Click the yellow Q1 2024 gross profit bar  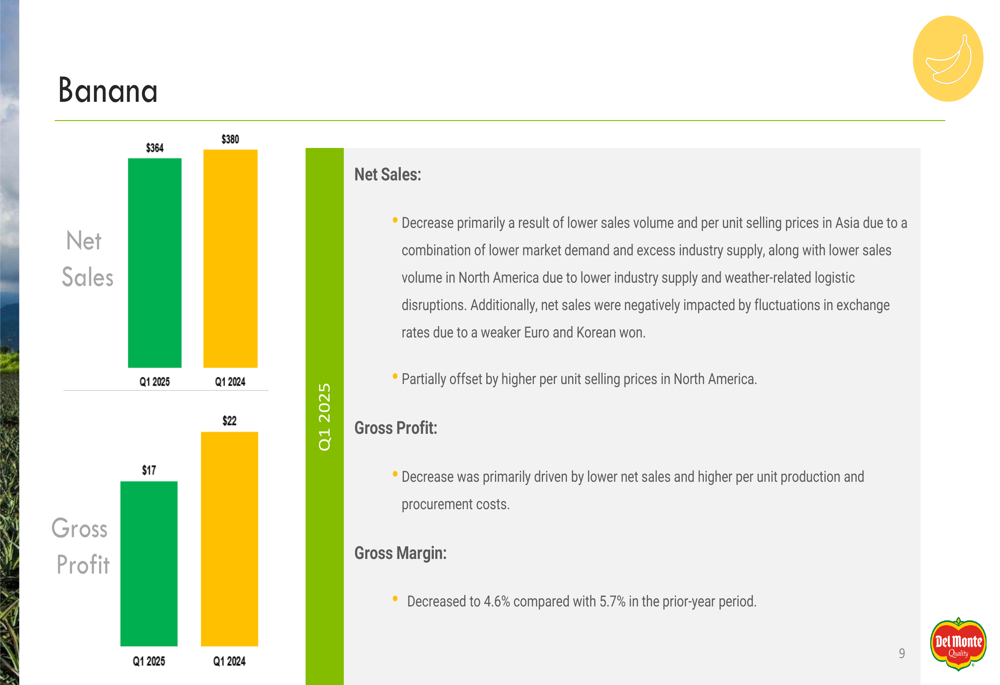pyautogui.click(x=230, y=539)
